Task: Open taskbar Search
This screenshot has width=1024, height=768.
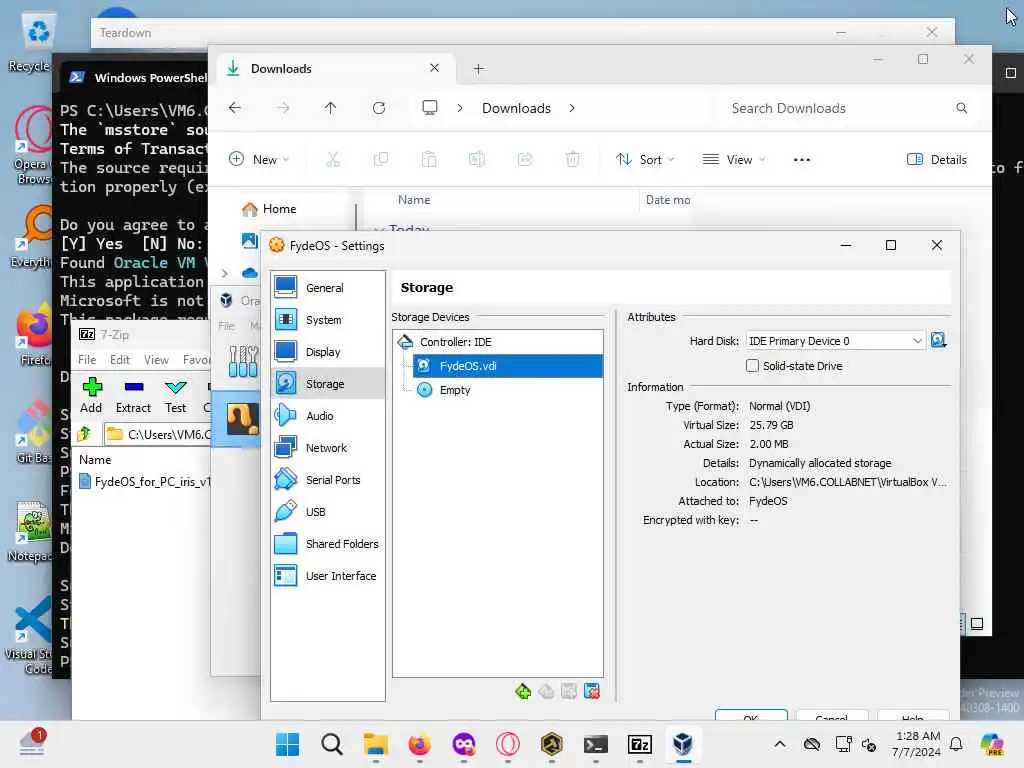Action: coord(332,744)
